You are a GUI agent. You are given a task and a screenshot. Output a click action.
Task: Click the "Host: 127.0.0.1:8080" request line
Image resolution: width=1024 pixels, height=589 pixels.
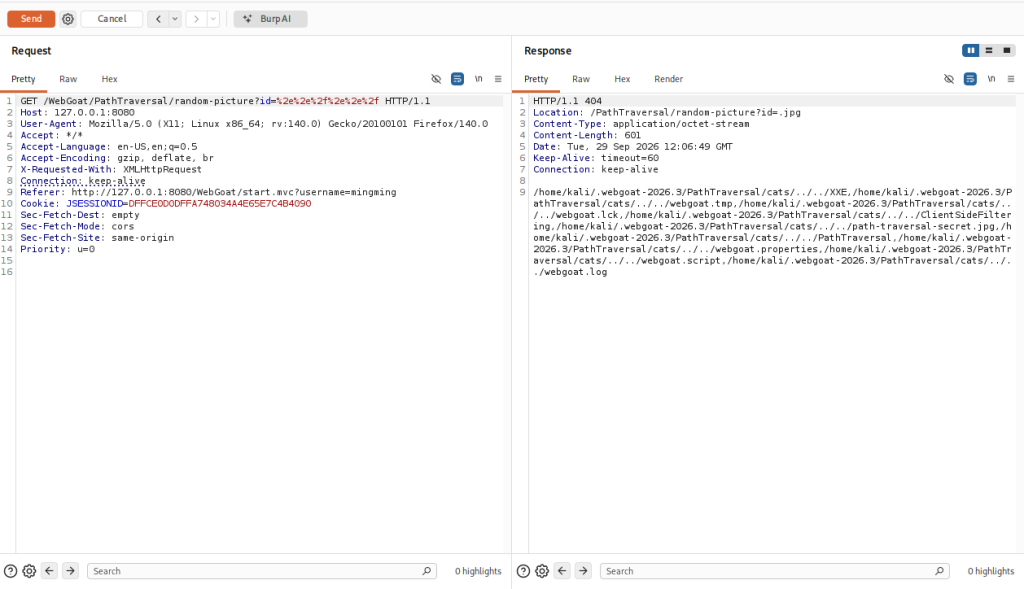pos(77,112)
